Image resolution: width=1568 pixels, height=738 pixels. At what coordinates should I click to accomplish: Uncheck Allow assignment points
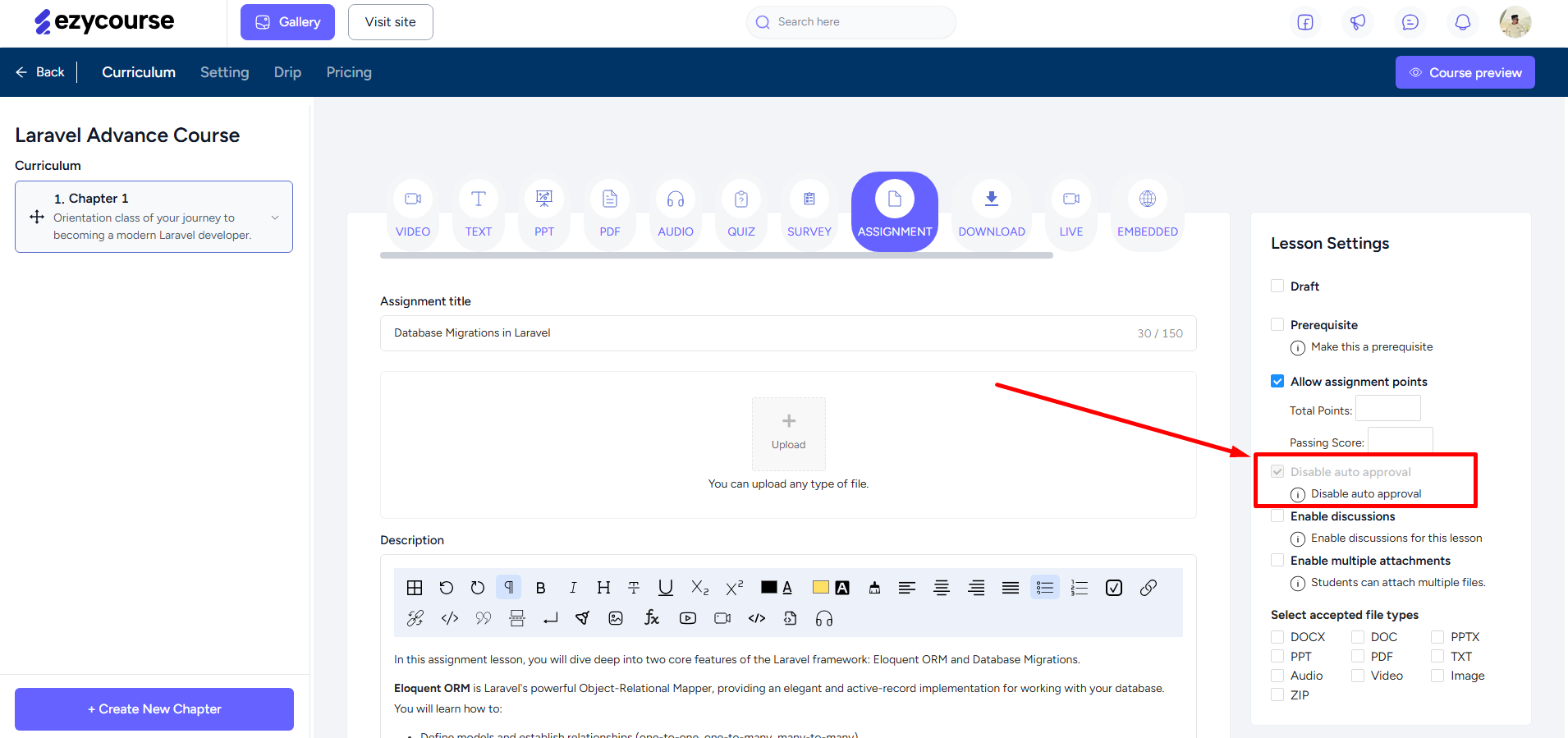coord(1277,381)
